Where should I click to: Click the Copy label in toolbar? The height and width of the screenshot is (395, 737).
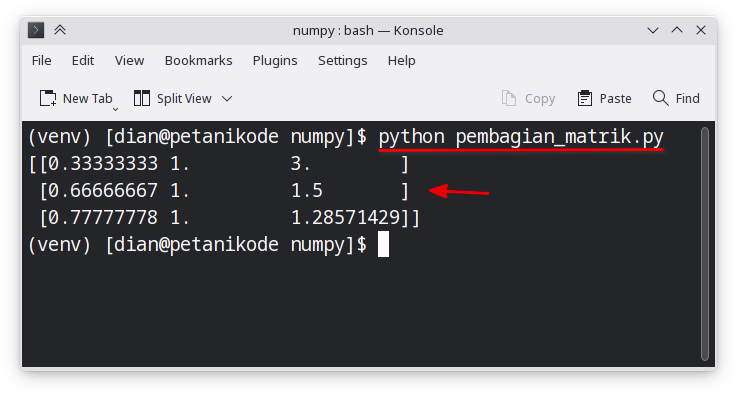540,99
